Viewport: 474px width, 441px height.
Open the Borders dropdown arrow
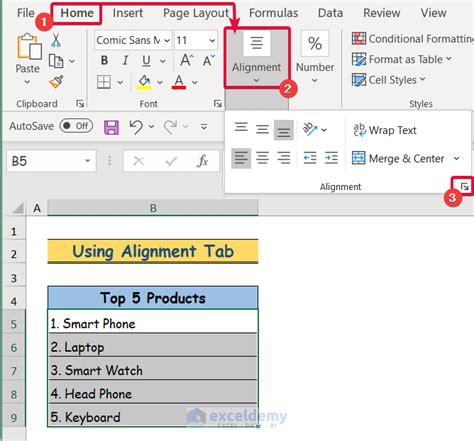pyautogui.click(x=120, y=82)
